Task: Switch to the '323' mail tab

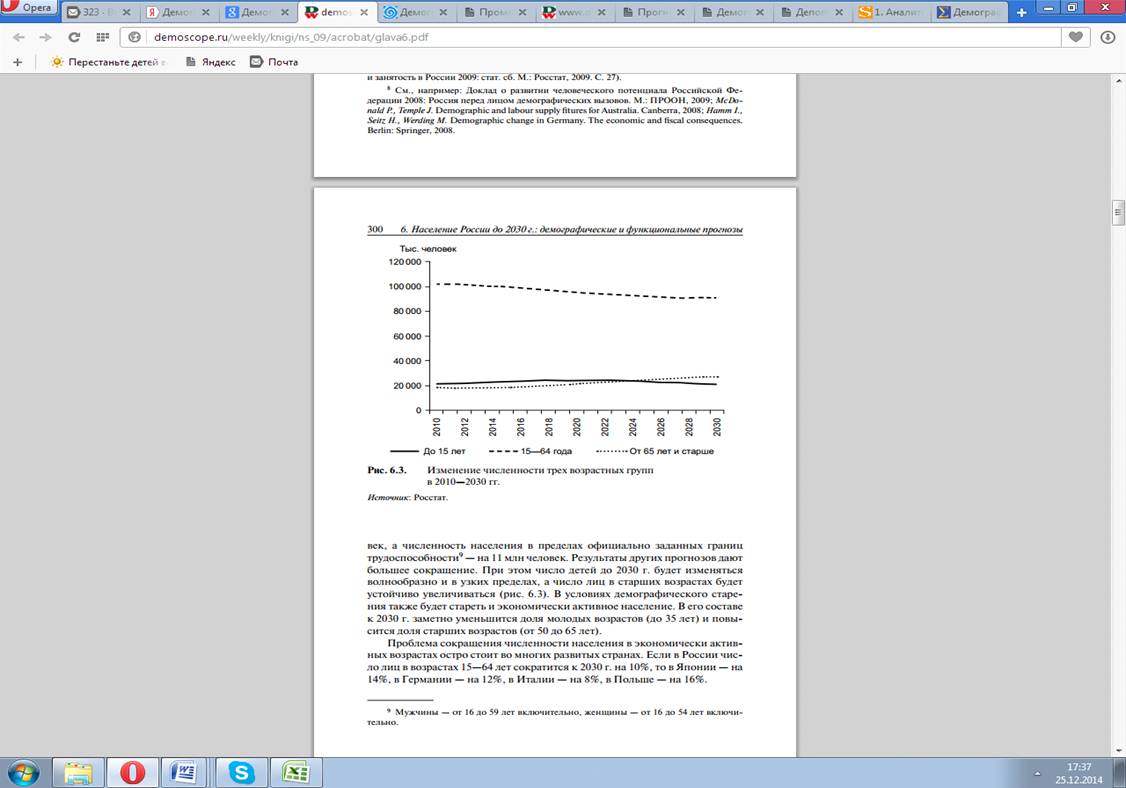Action: click(x=97, y=13)
